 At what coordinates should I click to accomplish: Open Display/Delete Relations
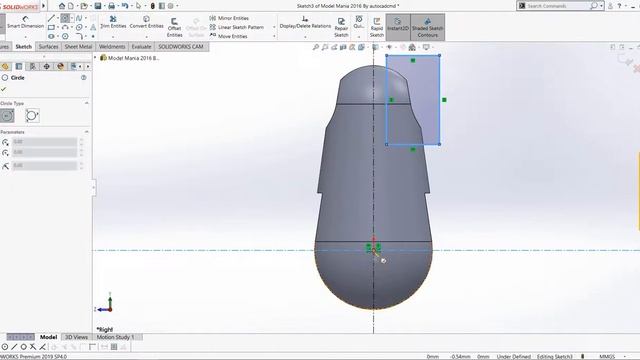(305, 23)
